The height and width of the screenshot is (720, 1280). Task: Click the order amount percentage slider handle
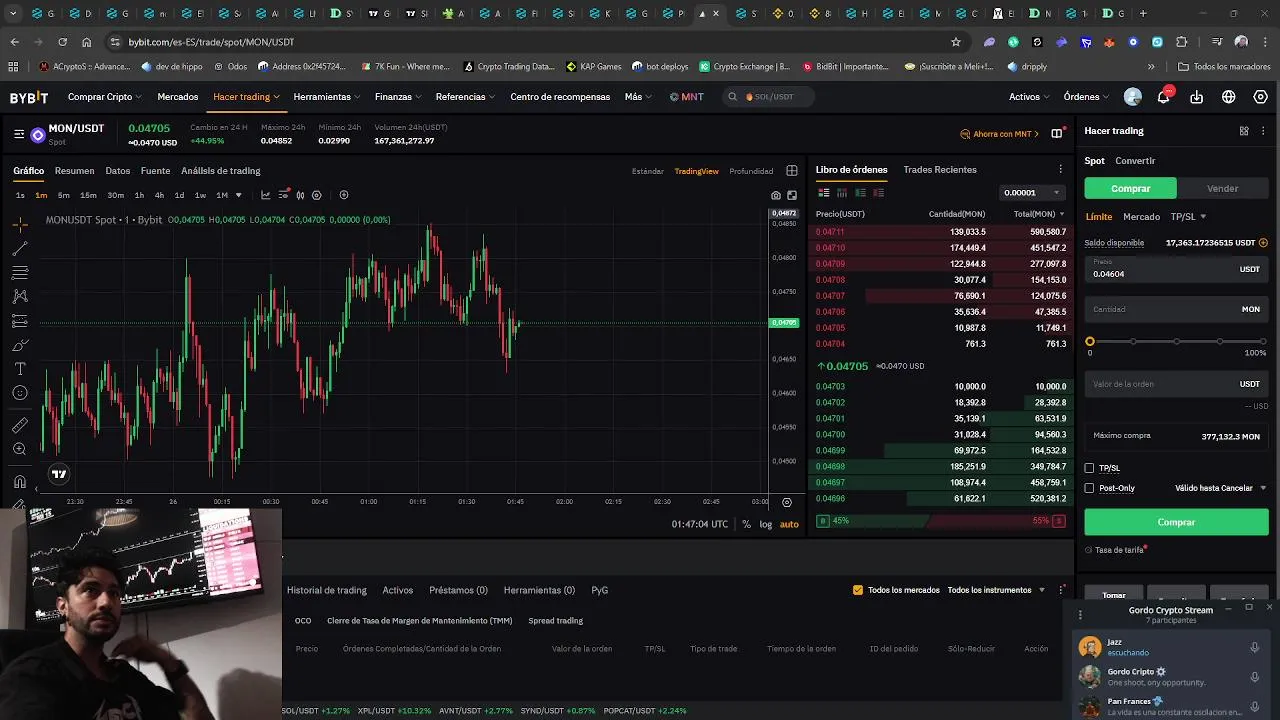pos(1090,342)
